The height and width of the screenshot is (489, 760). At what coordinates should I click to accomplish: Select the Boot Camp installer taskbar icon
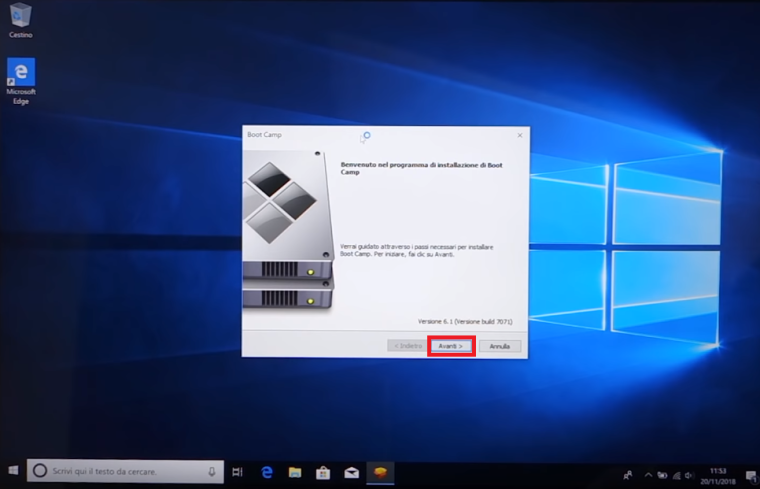point(379,472)
